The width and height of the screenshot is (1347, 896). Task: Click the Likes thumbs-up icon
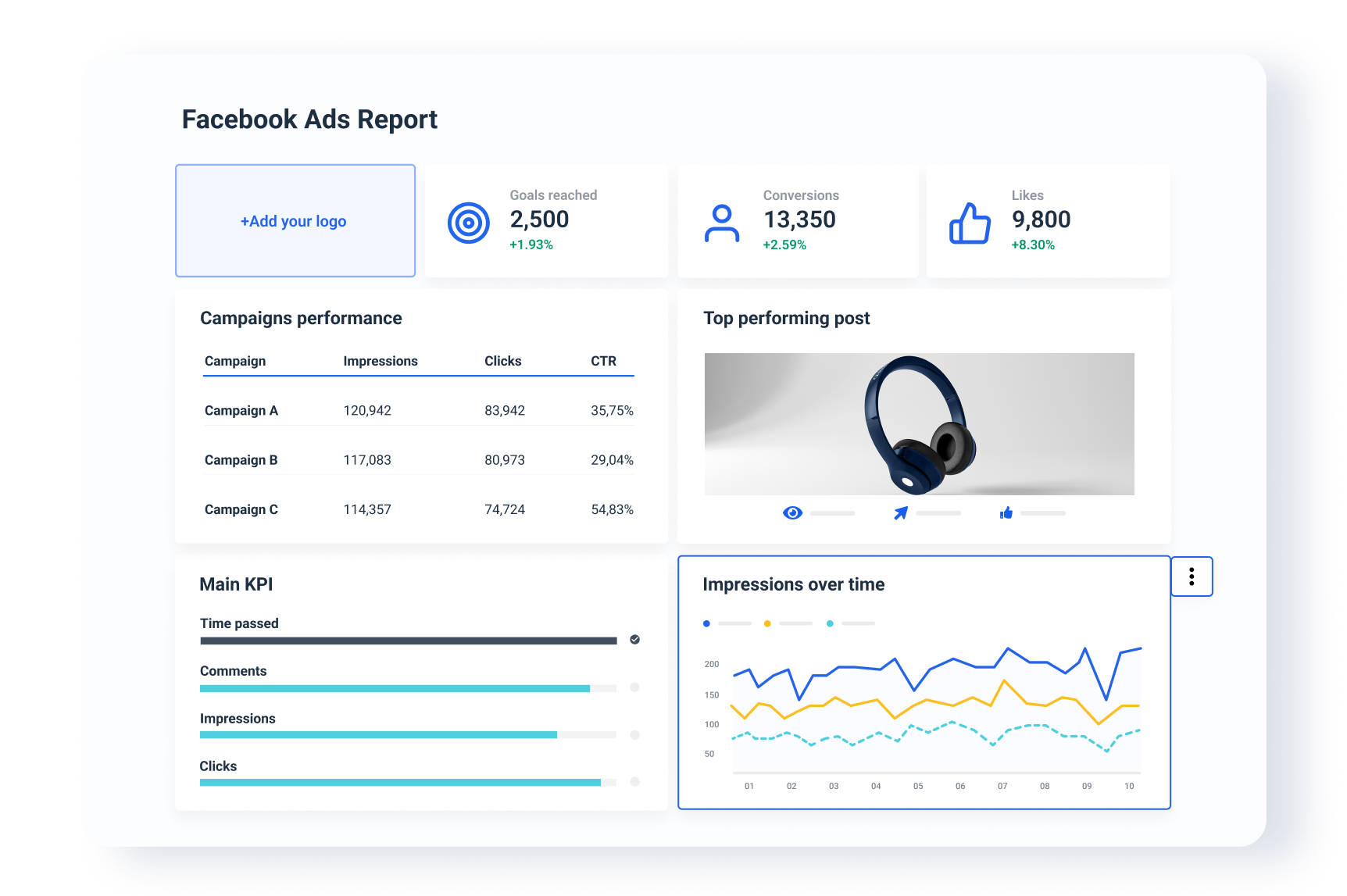pyautogui.click(x=970, y=222)
